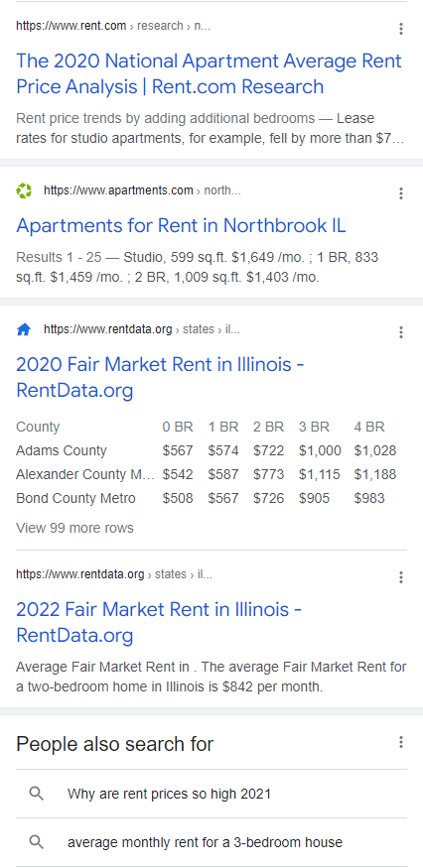Viewport: 423px width, 868px height.
Task: Click magnifier icon beside rent prices 2021 suggestion
Action: pyautogui.click(x=36, y=793)
